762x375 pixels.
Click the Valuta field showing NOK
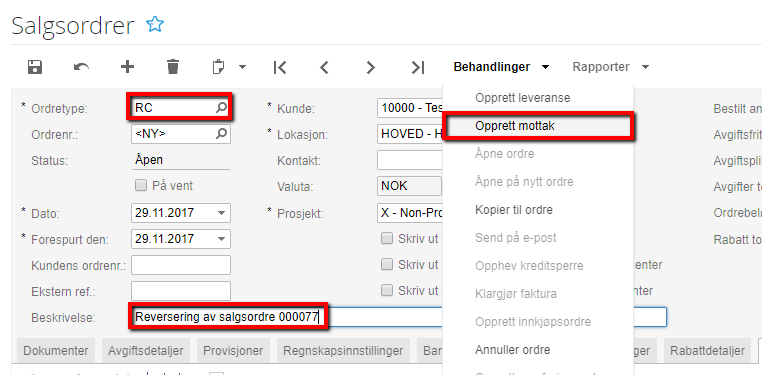pos(409,186)
